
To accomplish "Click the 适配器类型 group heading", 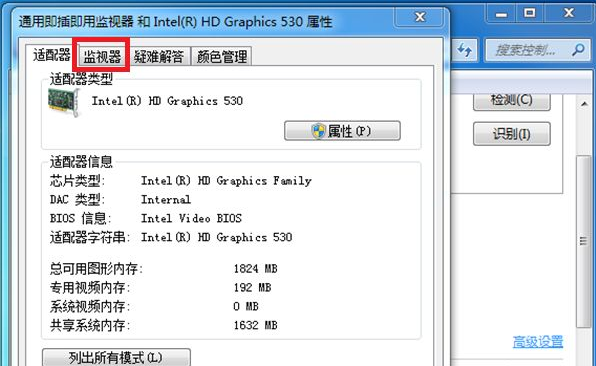I will [81, 79].
